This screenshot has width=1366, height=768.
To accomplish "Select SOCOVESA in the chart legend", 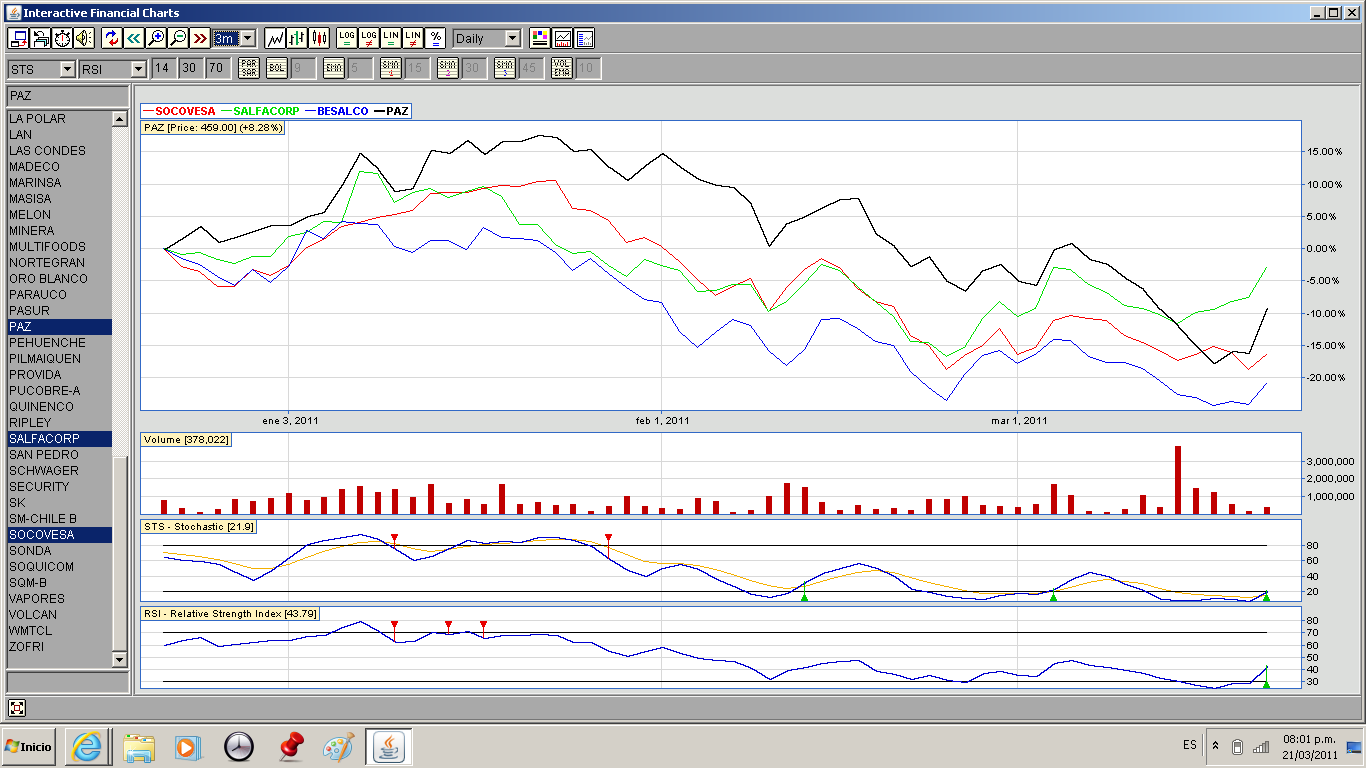I will [x=184, y=111].
